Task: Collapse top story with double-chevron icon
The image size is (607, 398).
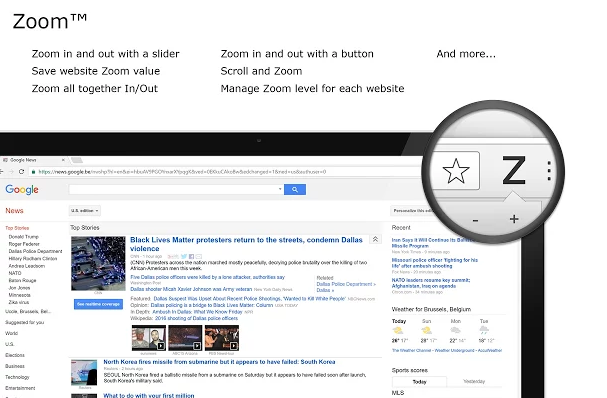Action: click(x=375, y=240)
